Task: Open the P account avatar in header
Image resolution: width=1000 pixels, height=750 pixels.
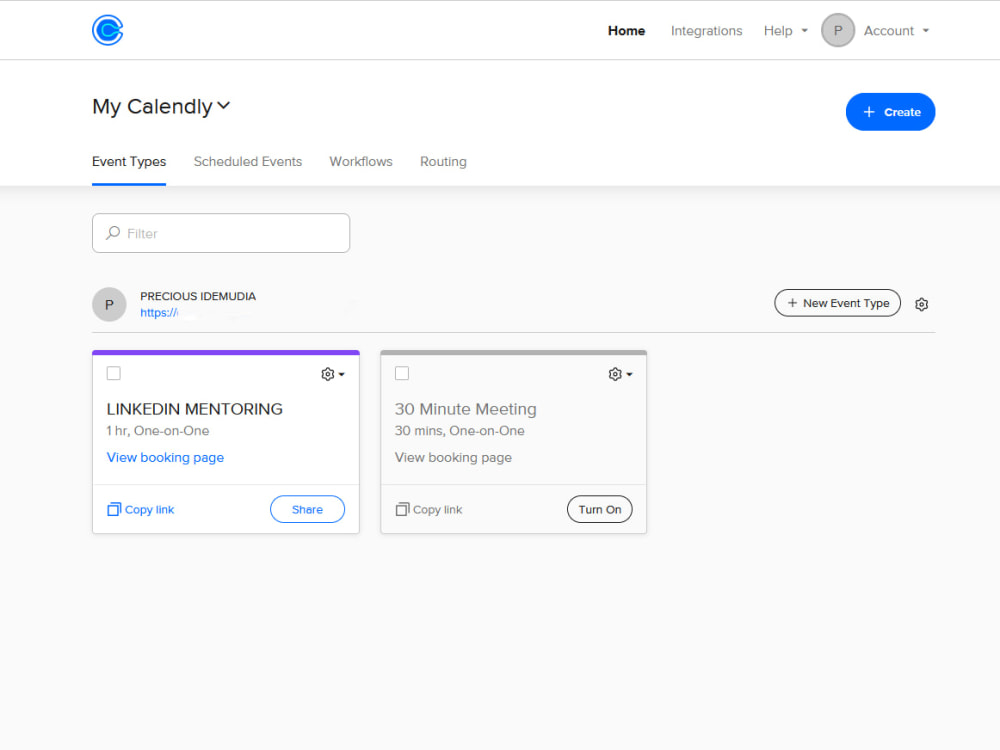Action: tap(837, 30)
